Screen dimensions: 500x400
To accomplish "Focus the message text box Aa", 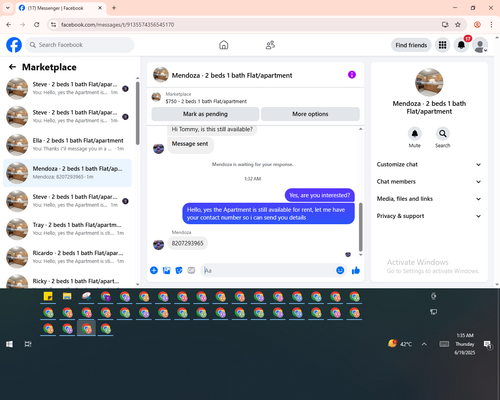I will click(x=268, y=270).
